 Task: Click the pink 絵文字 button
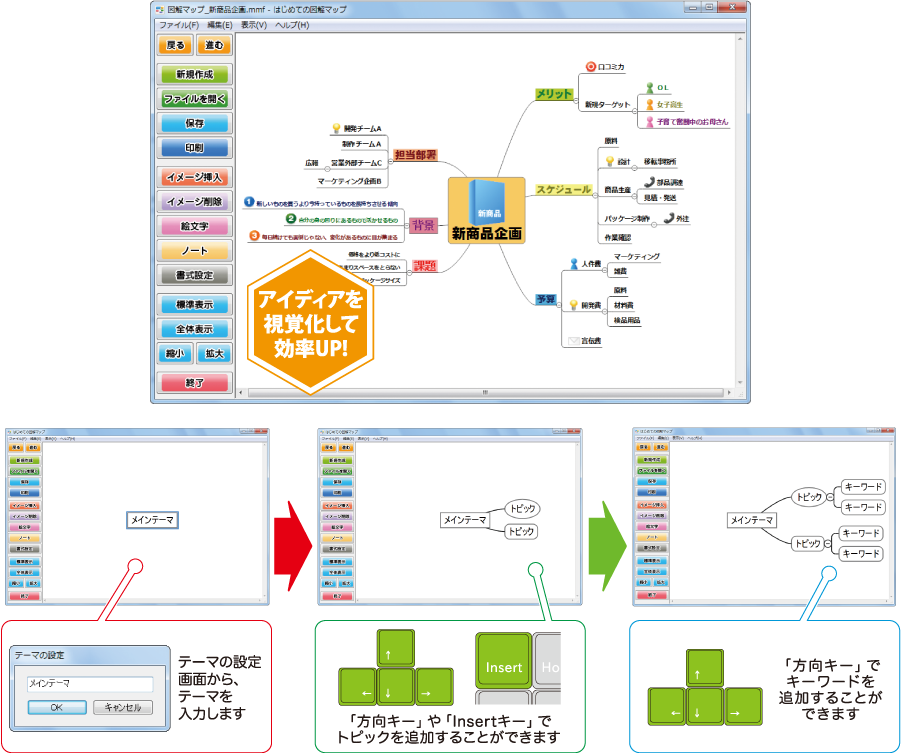coord(195,226)
